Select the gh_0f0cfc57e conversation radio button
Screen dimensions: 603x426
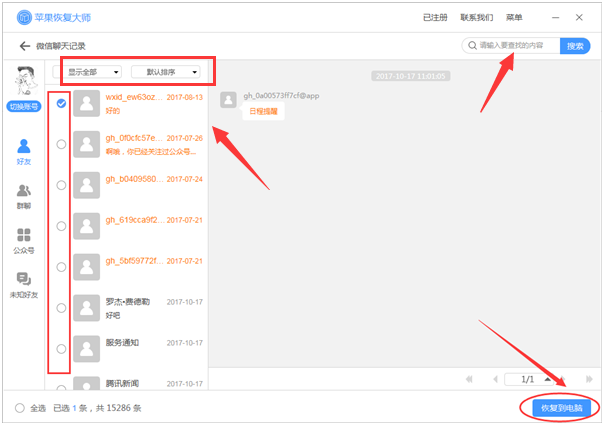(x=61, y=144)
